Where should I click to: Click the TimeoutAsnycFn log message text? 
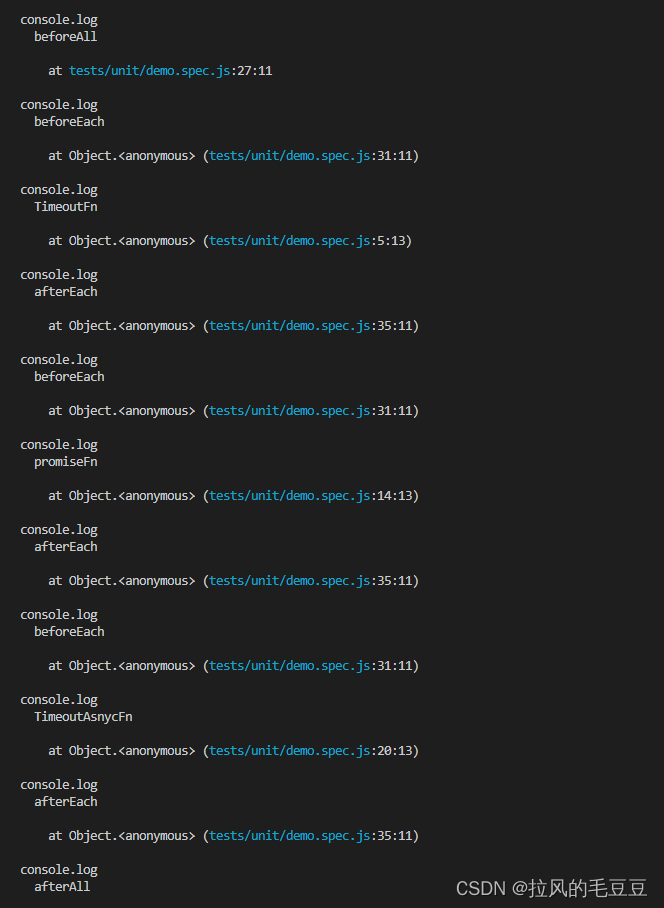[x=83, y=717]
